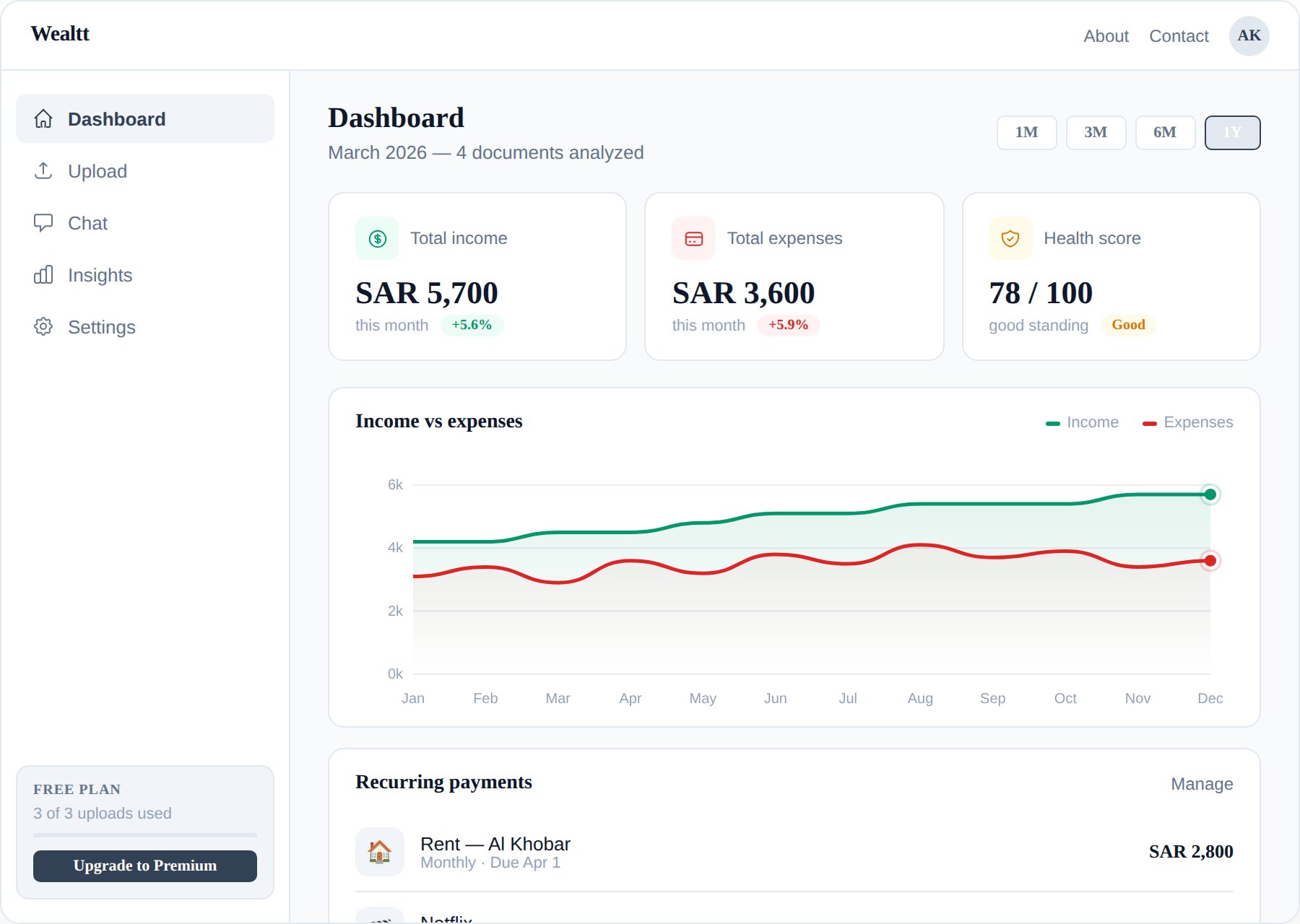The image size is (1300, 924).
Task: Open the Upload section via its icon
Action: (44, 170)
